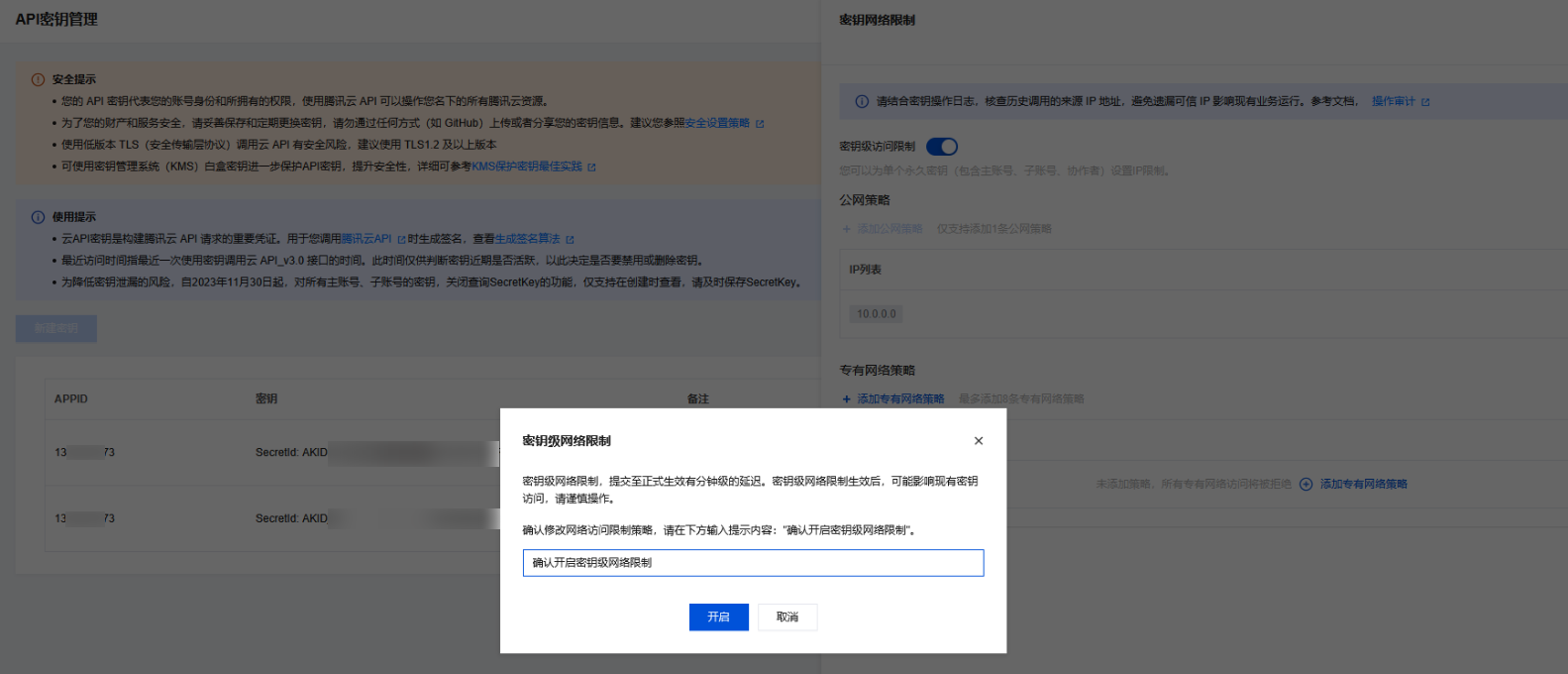Focus the confirmation text input field
1568x674 pixels.
point(753,563)
